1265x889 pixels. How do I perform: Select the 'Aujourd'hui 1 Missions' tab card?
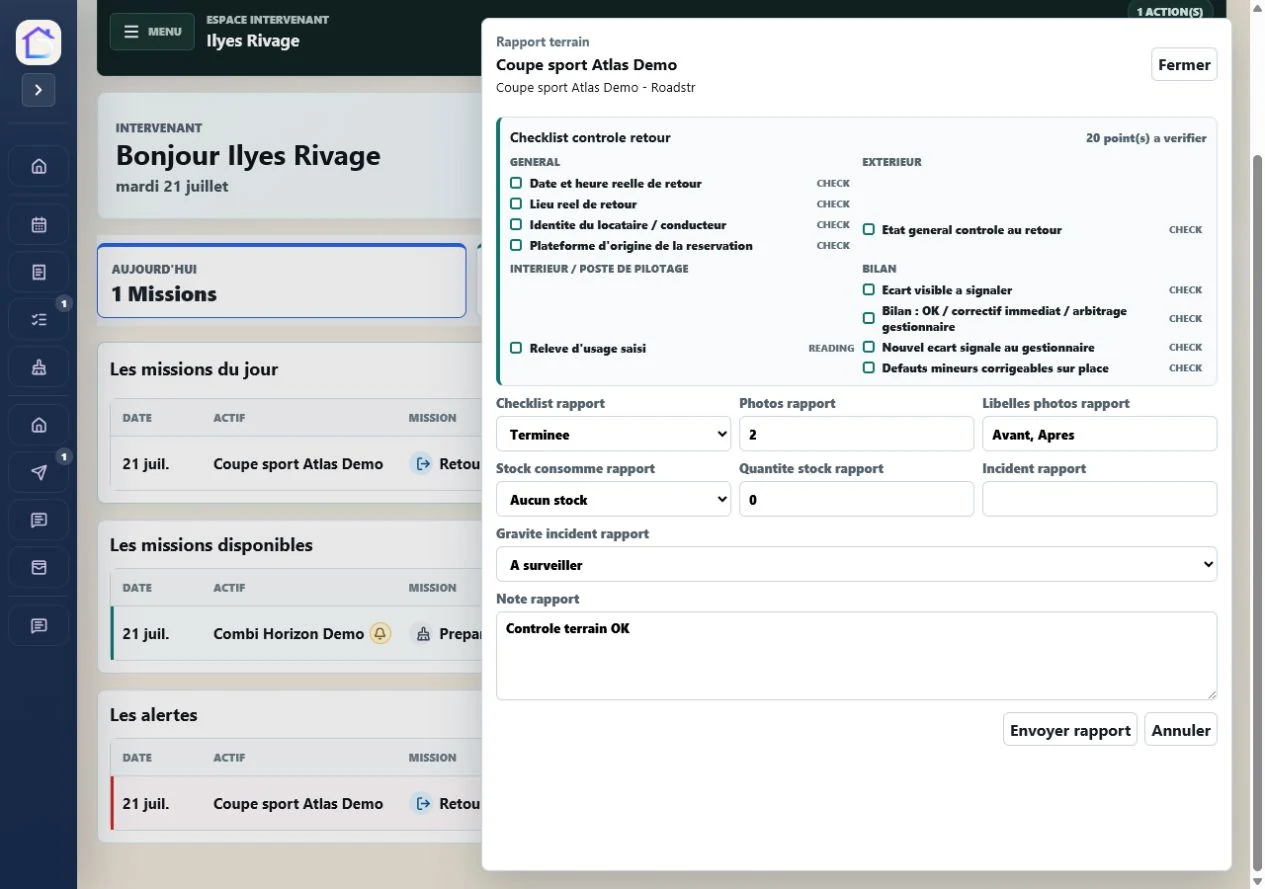(282, 281)
